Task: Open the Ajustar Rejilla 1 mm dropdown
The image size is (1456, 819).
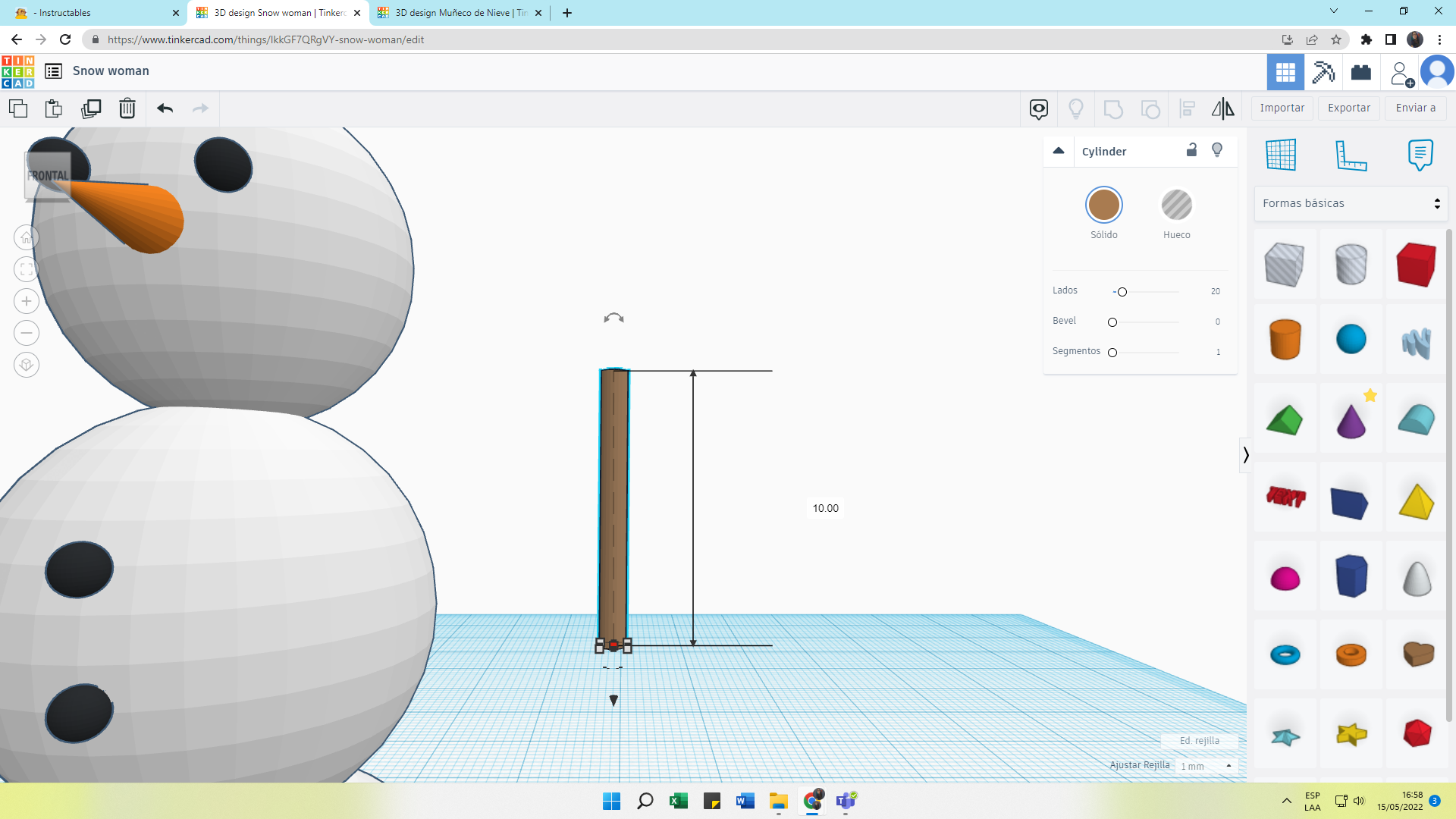Action: coord(1207,766)
